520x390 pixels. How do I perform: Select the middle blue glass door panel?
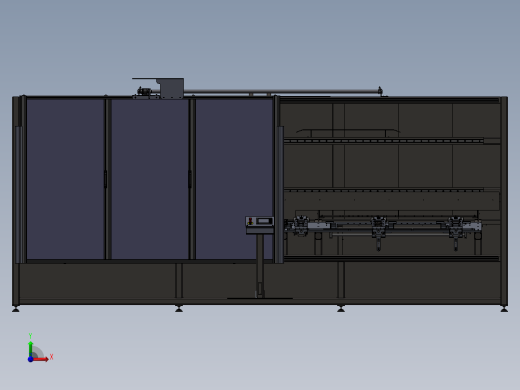click(150, 179)
